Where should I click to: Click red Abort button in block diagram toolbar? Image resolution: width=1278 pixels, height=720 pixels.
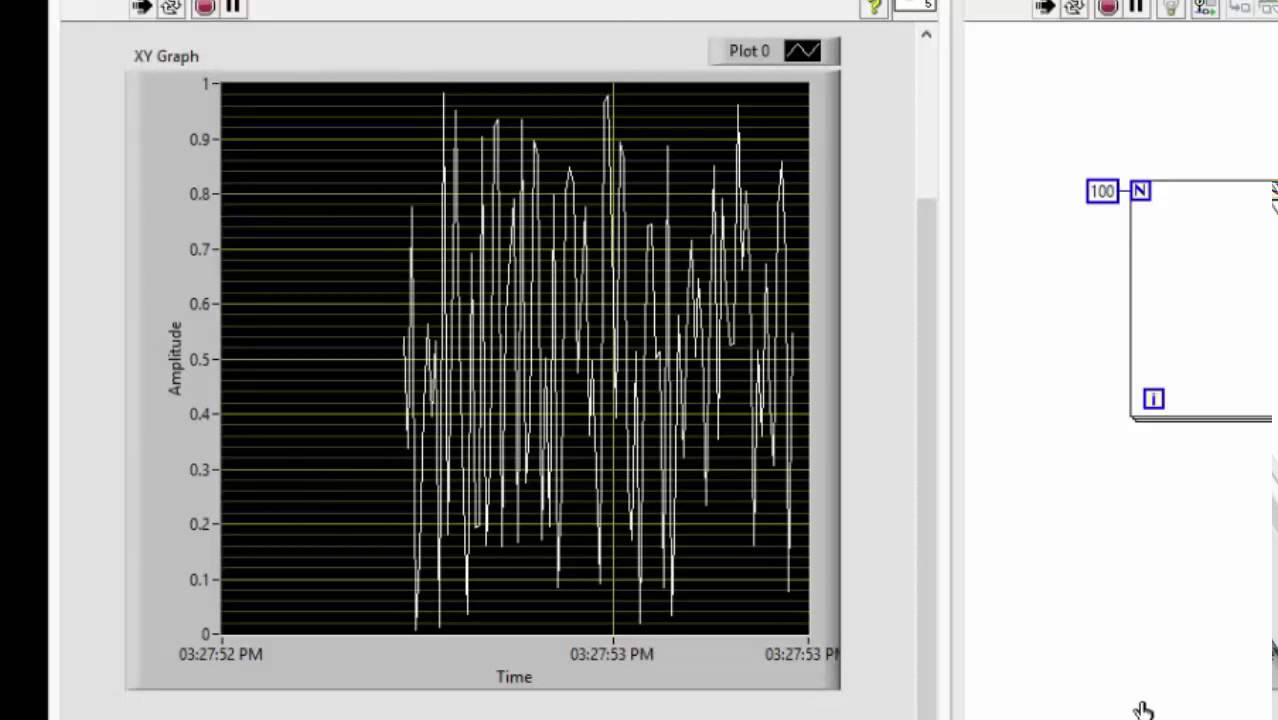1108,7
